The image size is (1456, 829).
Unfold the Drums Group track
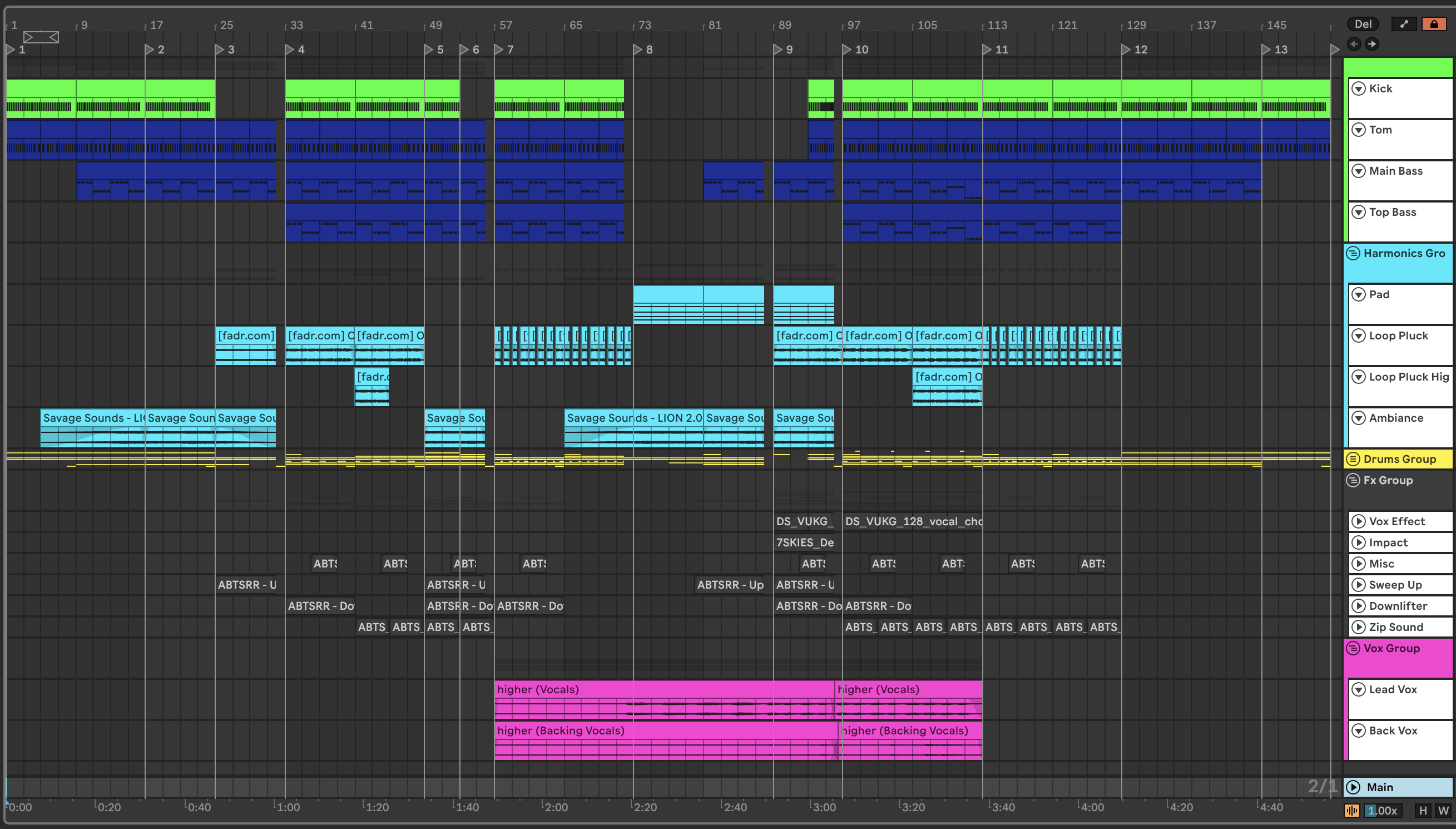1353,459
